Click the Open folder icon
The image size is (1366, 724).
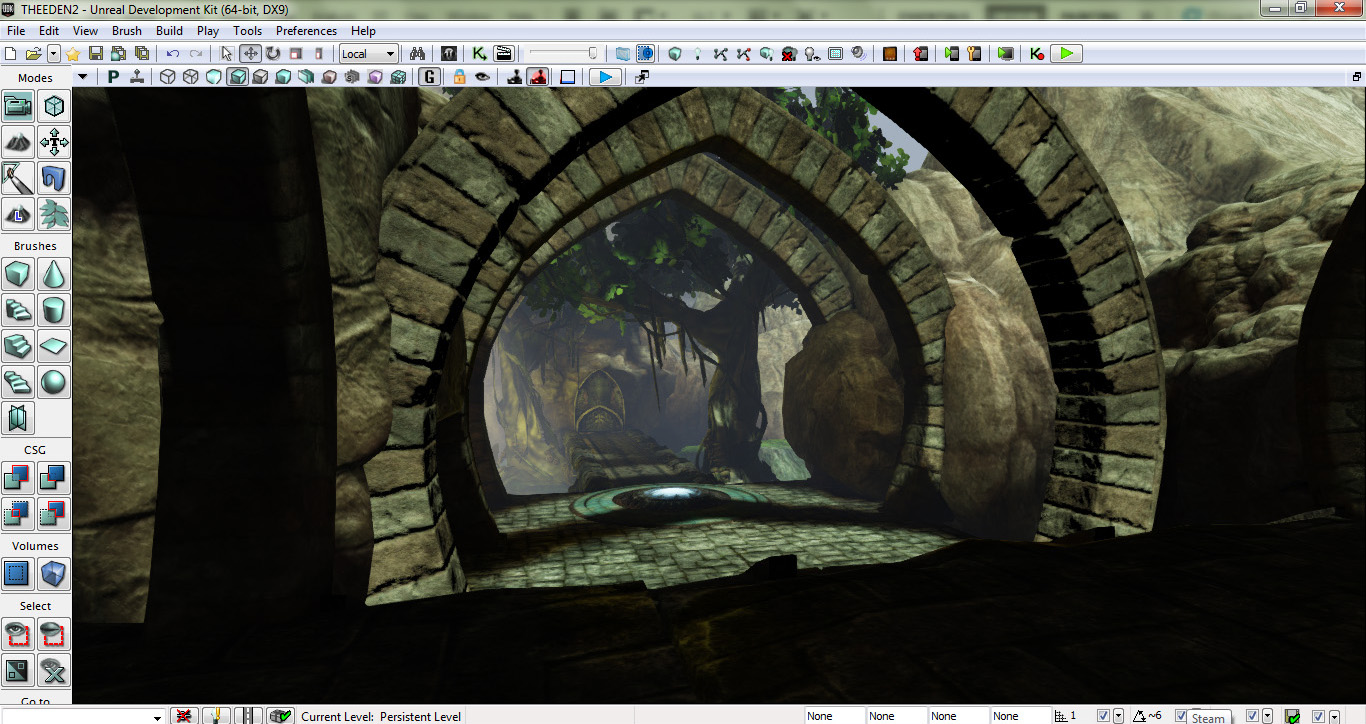click(x=33, y=54)
